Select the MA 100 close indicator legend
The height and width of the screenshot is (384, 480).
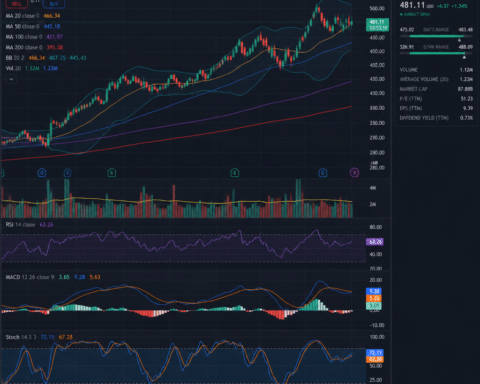34,37
